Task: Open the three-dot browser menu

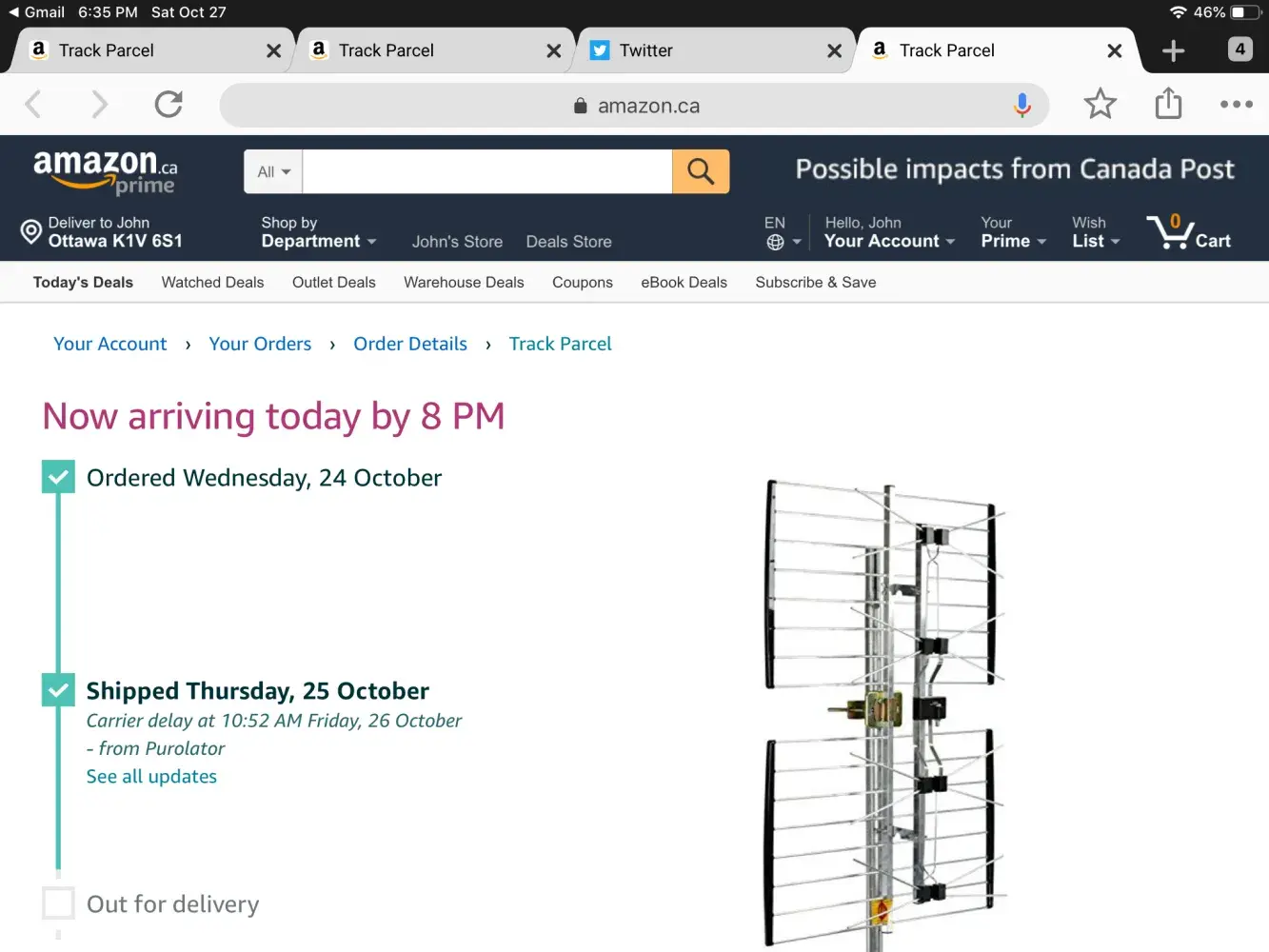Action: click(x=1236, y=104)
